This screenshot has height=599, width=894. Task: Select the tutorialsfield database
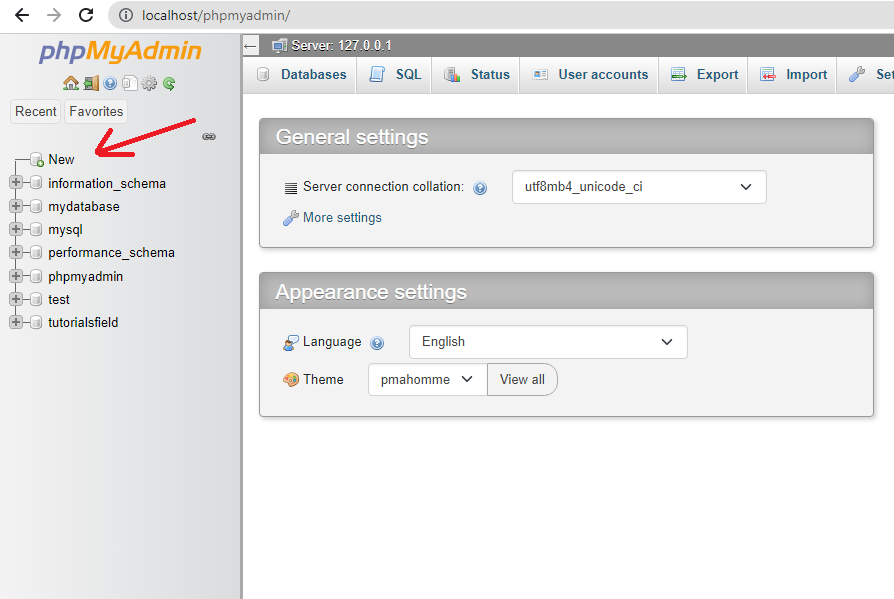[83, 323]
